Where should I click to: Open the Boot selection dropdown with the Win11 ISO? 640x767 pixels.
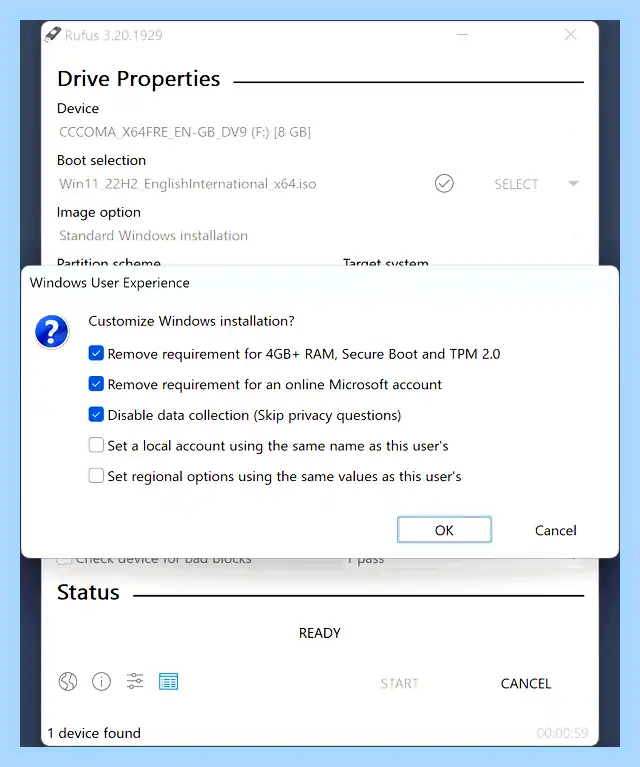click(x=242, y=184)
